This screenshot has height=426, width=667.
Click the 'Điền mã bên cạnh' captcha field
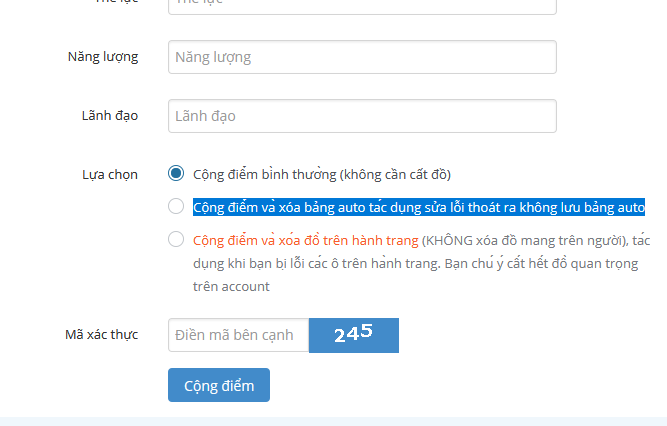coord(238,335)
